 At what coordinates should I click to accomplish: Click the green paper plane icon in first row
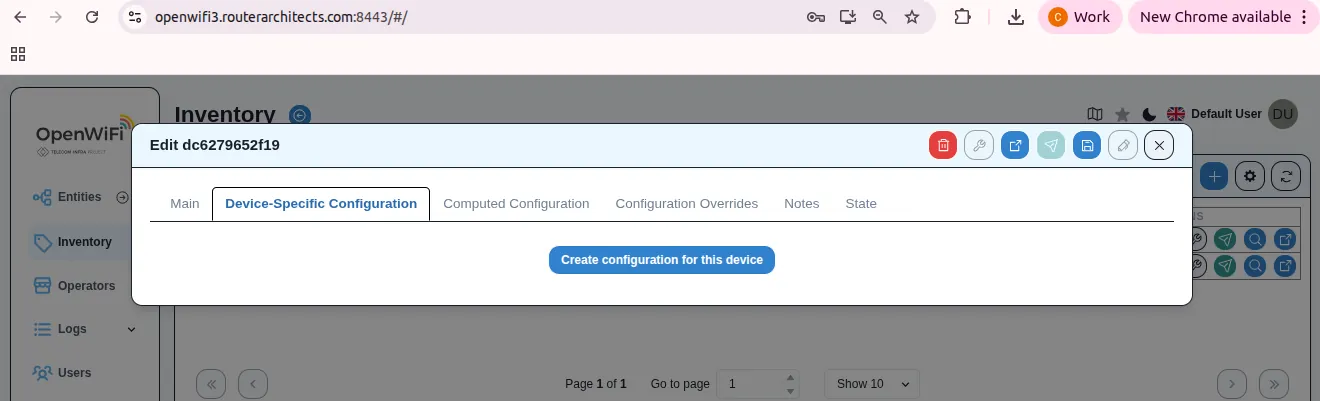click(x=1225, y=239)
